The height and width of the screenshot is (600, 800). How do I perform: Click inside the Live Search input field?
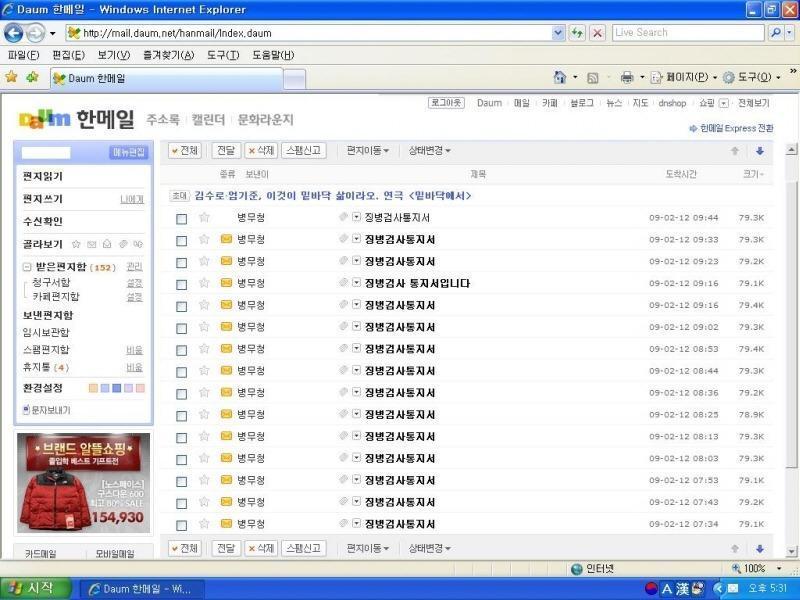[688, 33]
